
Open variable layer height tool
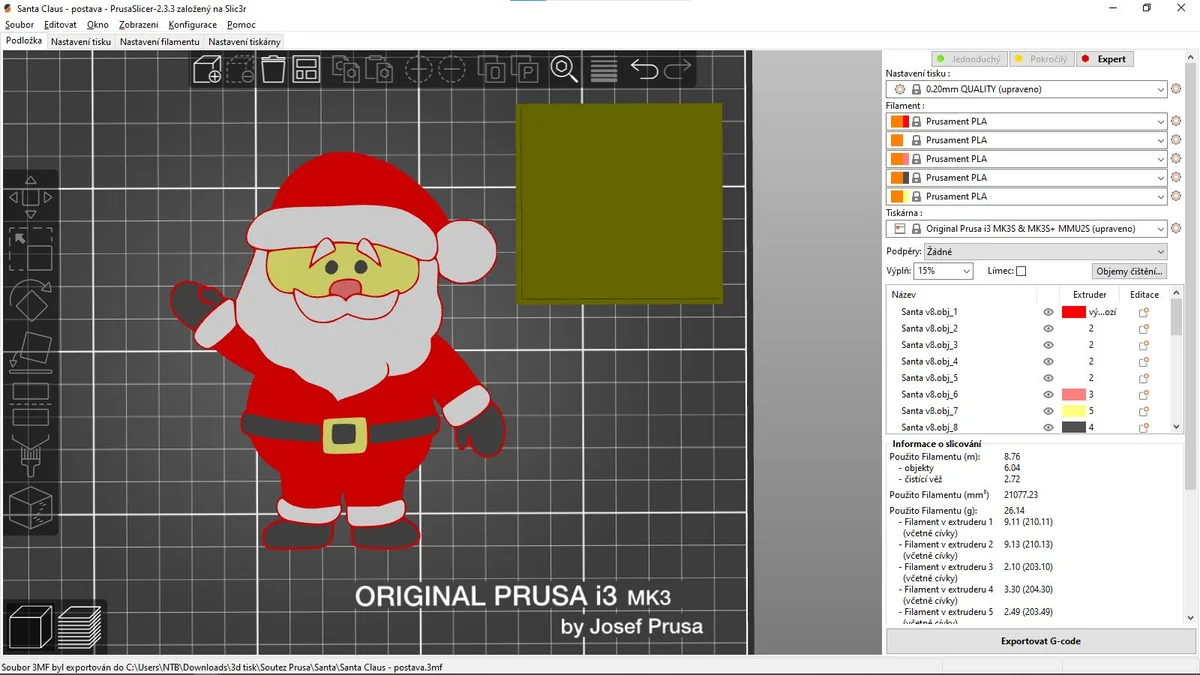coord(603,69)
